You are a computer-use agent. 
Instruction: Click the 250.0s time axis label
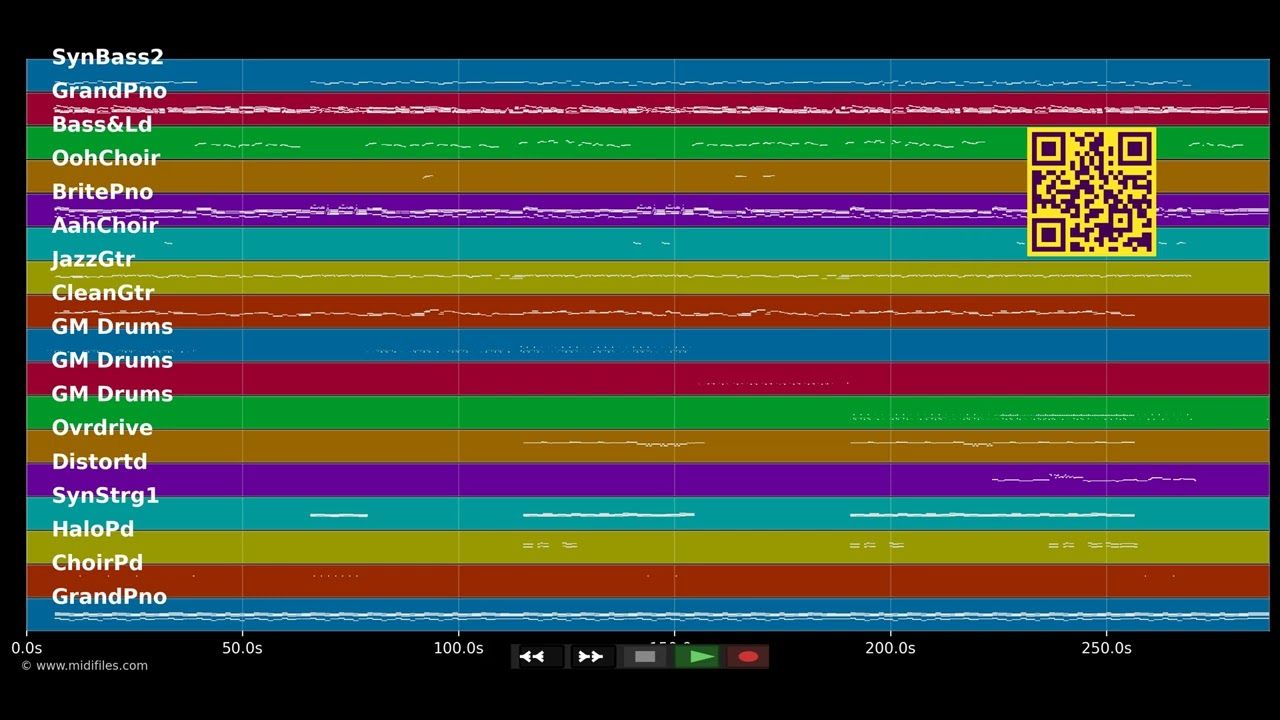(x=1106, y=648)
